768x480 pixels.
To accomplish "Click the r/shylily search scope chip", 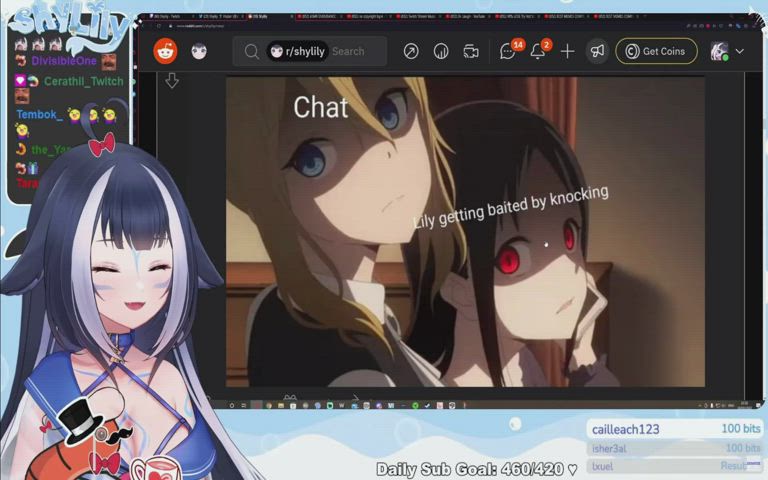I will tap(298, 52).
